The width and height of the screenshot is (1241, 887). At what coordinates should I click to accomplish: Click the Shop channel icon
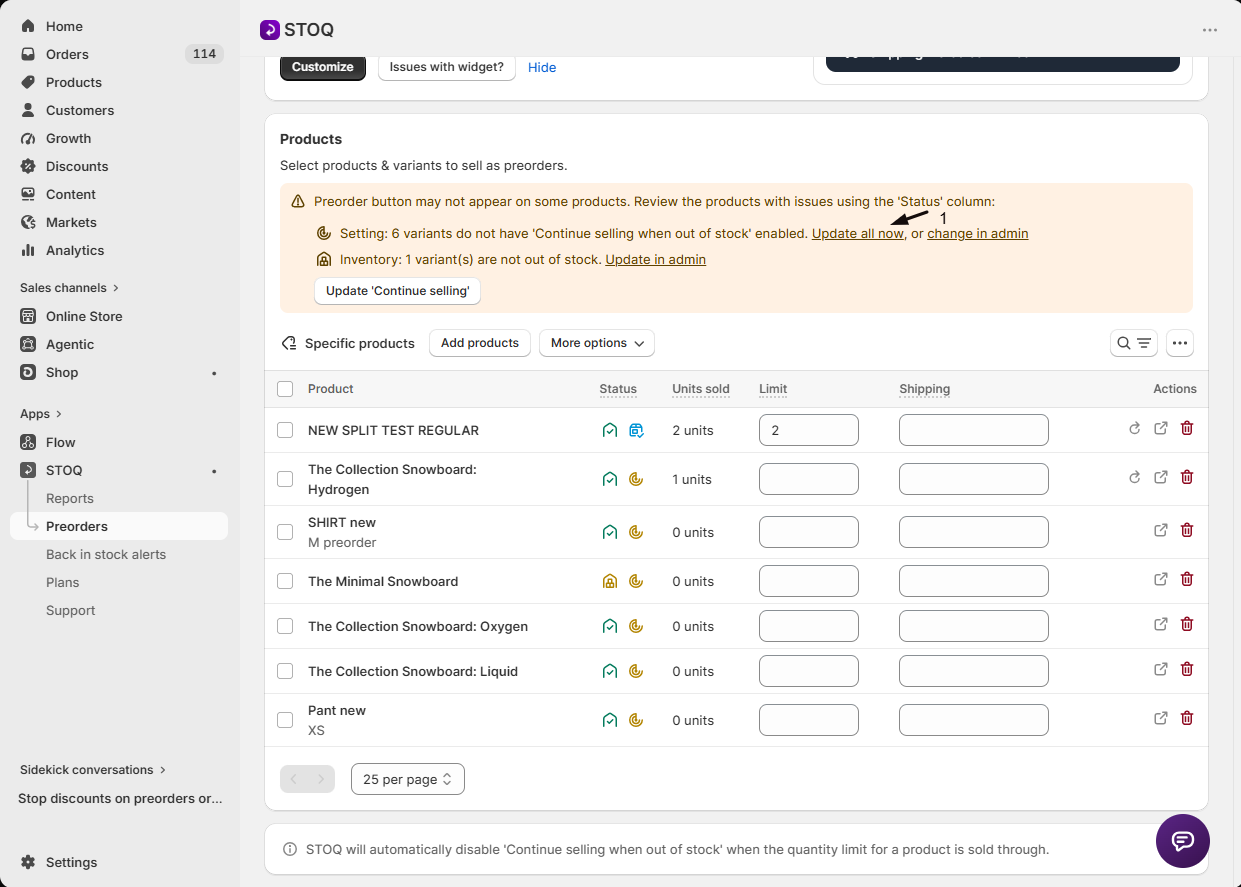(28, 372)
